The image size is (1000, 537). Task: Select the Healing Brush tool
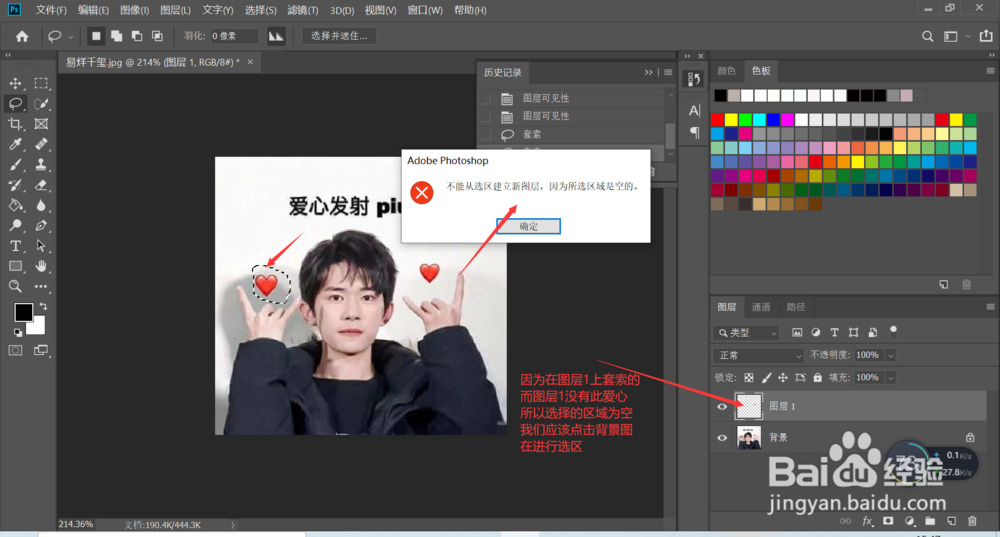(41, 144)
